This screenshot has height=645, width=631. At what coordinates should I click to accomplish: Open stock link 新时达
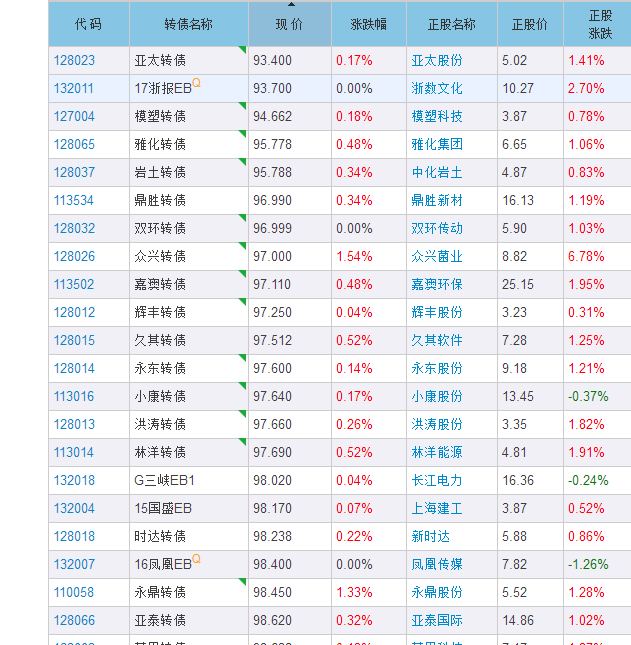tap(431, 536)
